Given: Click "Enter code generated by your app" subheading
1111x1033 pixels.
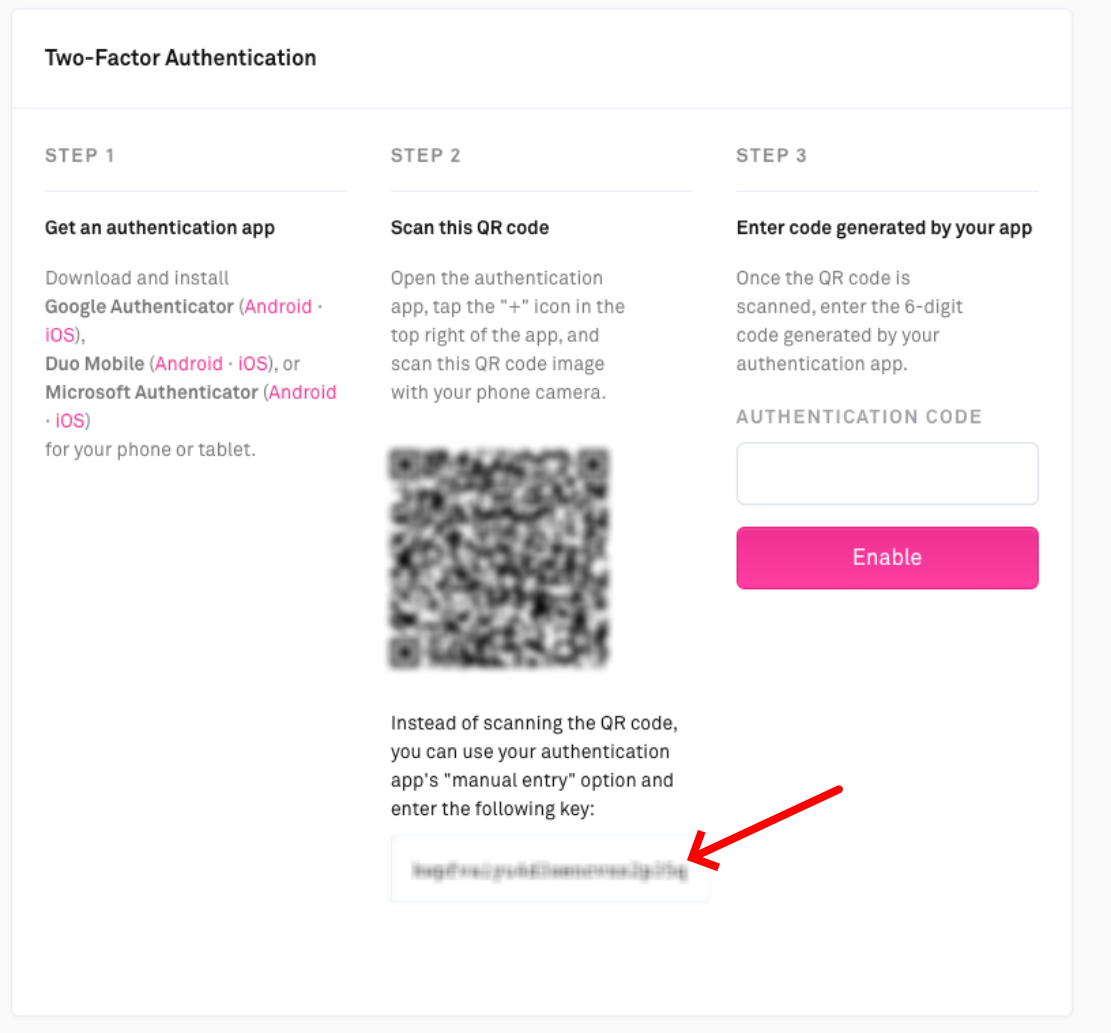Looking at the screenshot, I should (884, 228).
